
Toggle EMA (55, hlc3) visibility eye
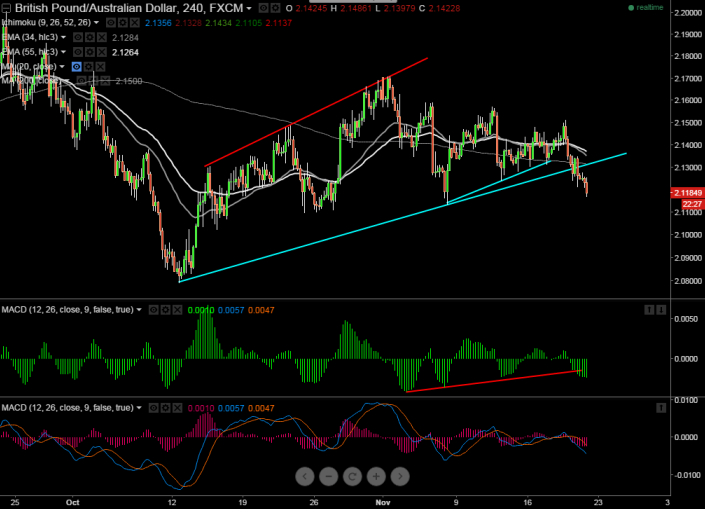tap(78, 52)
